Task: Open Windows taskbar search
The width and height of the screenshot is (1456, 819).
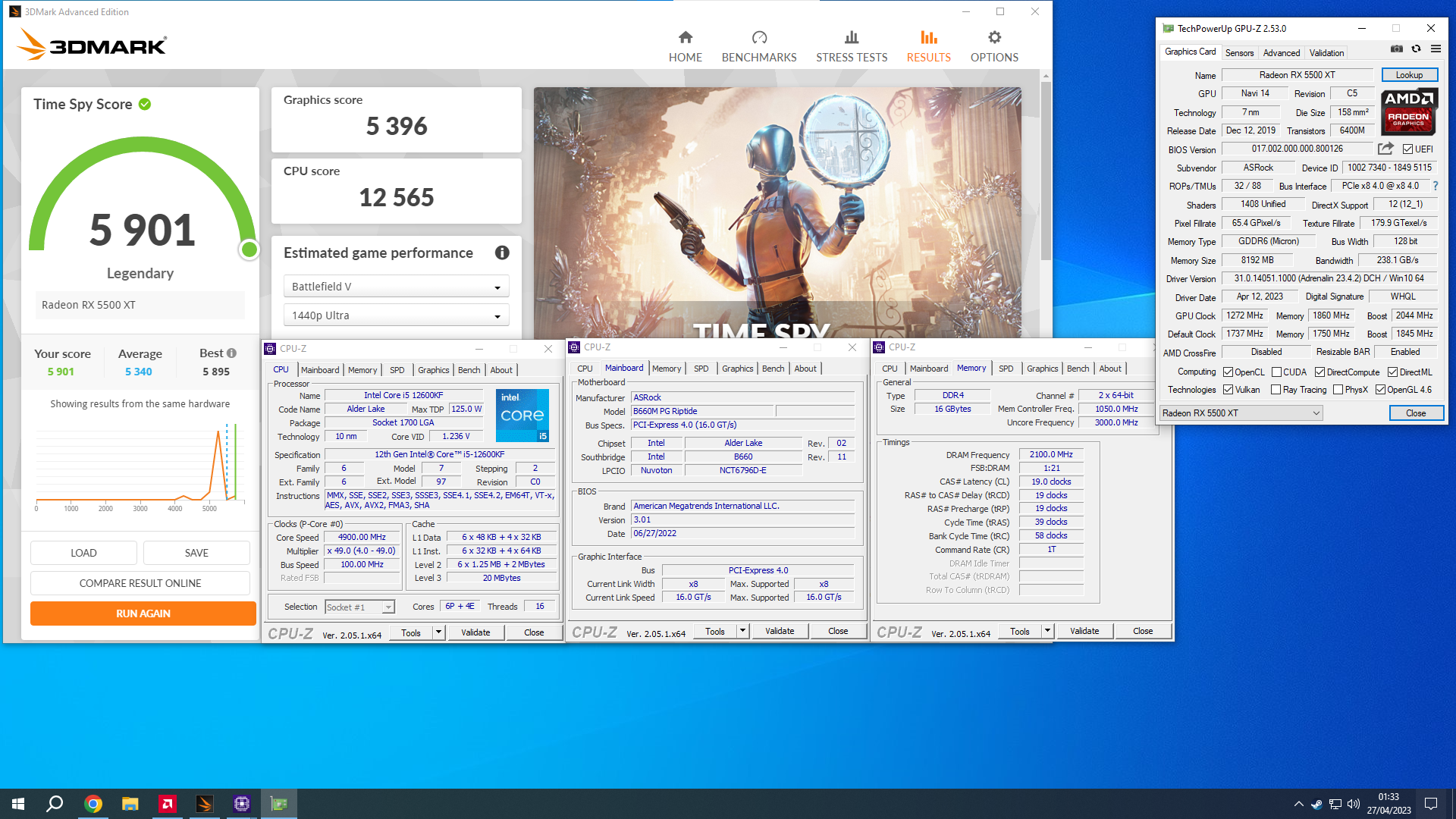Action: point(55,804)
